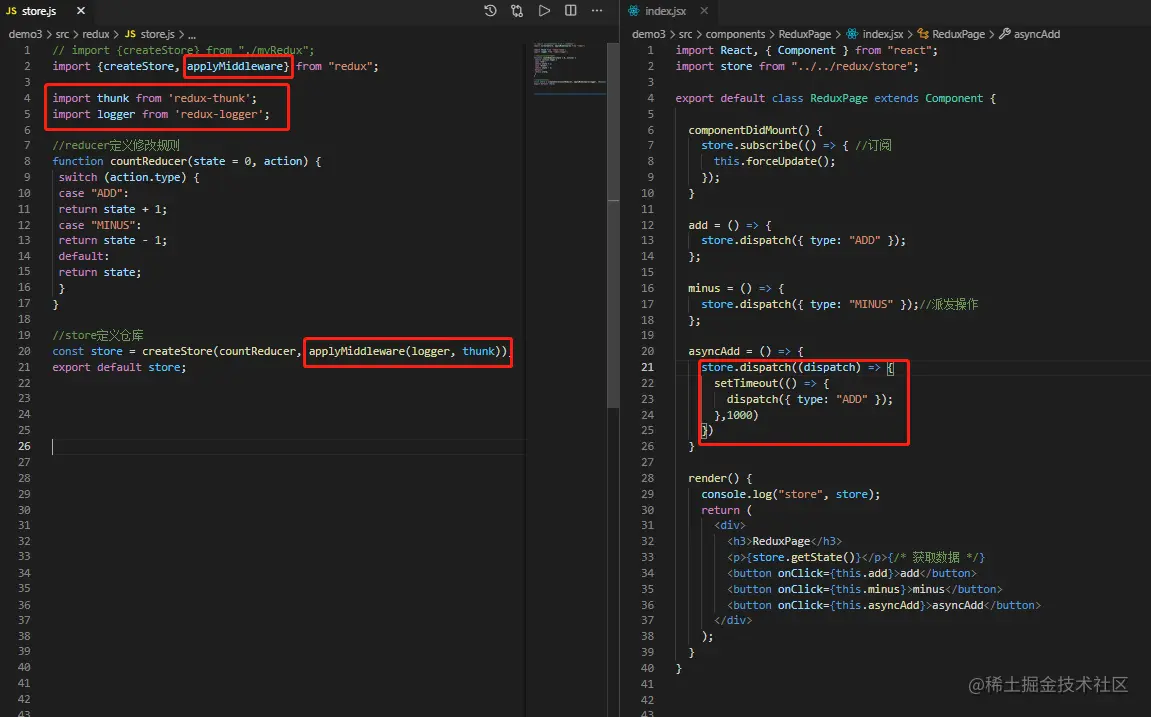Screen dimensions: 1151x717
Task: Click 'this.forceUpdate();' line
Action: click(774, 161)
